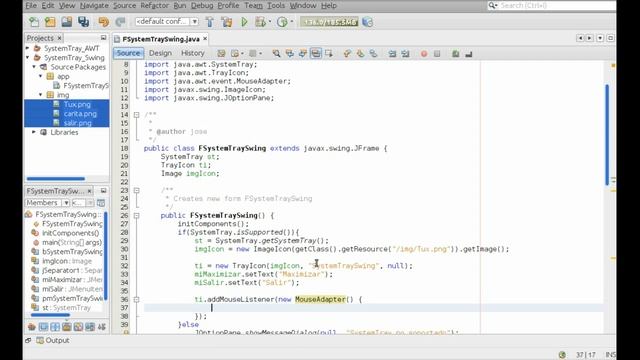Click the Find Selection magnifier icon
The width and height of the screenshot is (640, 360).
(x=276, y=53)
